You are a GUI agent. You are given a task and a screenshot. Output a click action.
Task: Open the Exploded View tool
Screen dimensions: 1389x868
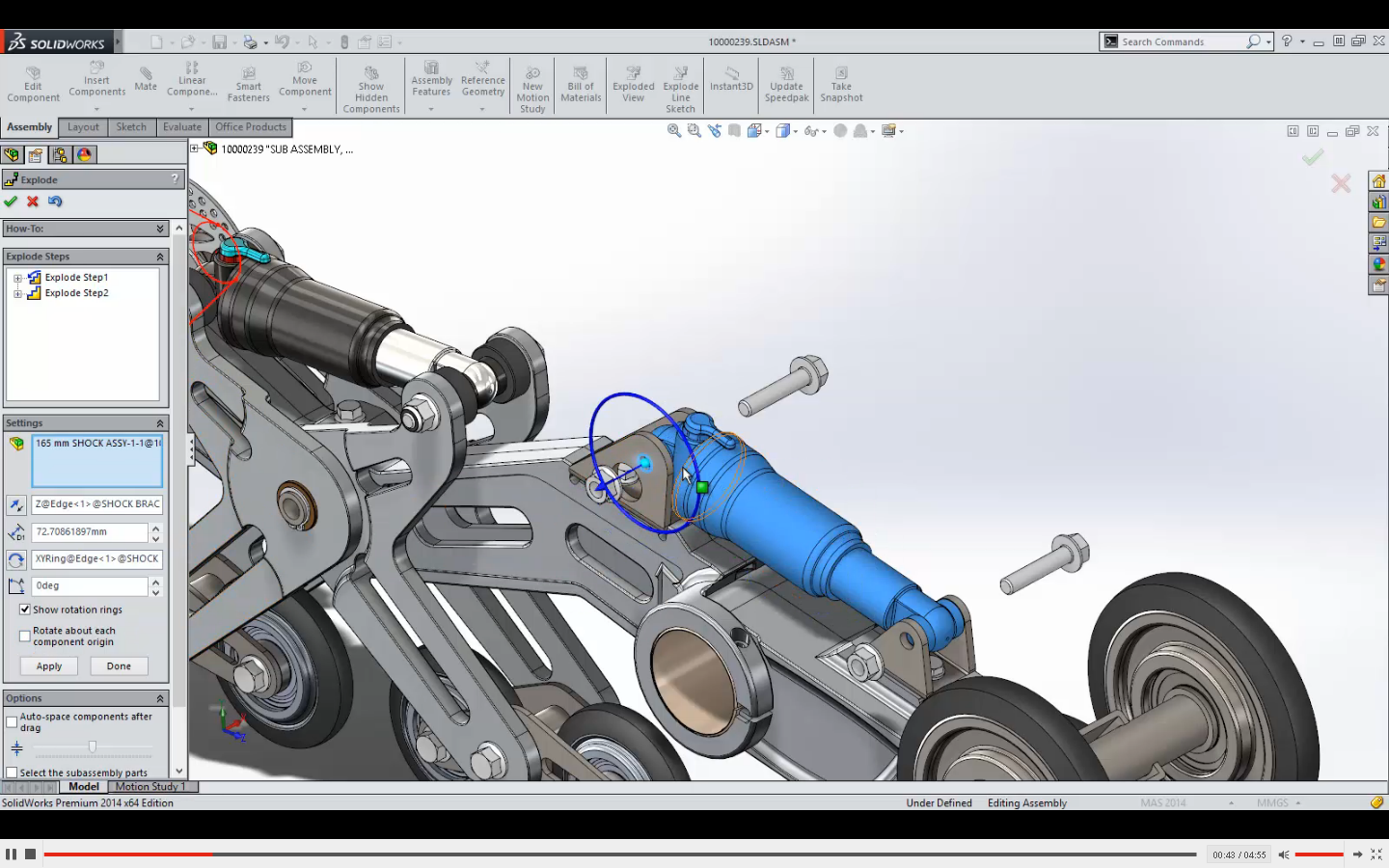pos(632,85)
